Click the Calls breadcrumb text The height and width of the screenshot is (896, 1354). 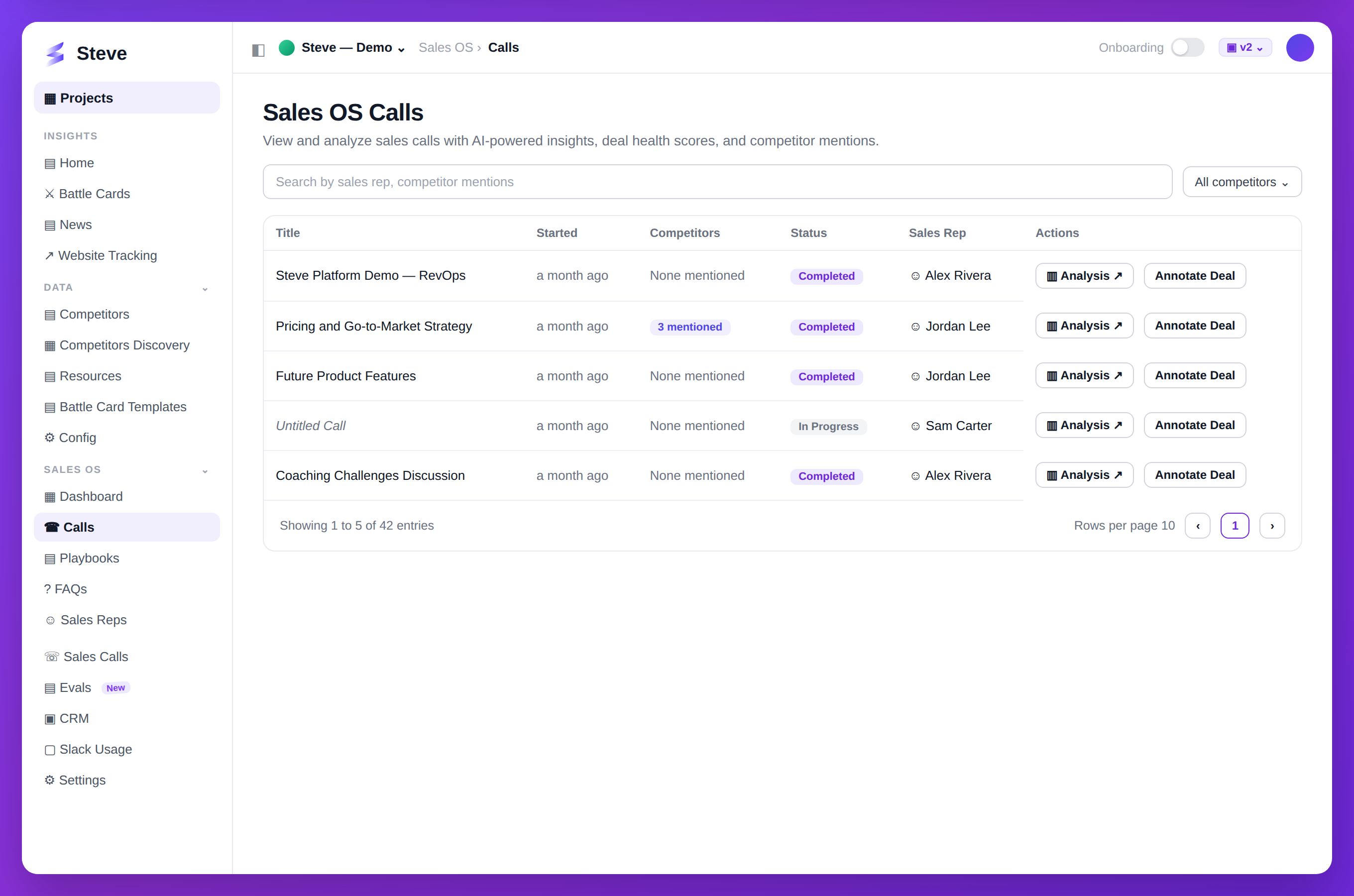coord(503,47)
